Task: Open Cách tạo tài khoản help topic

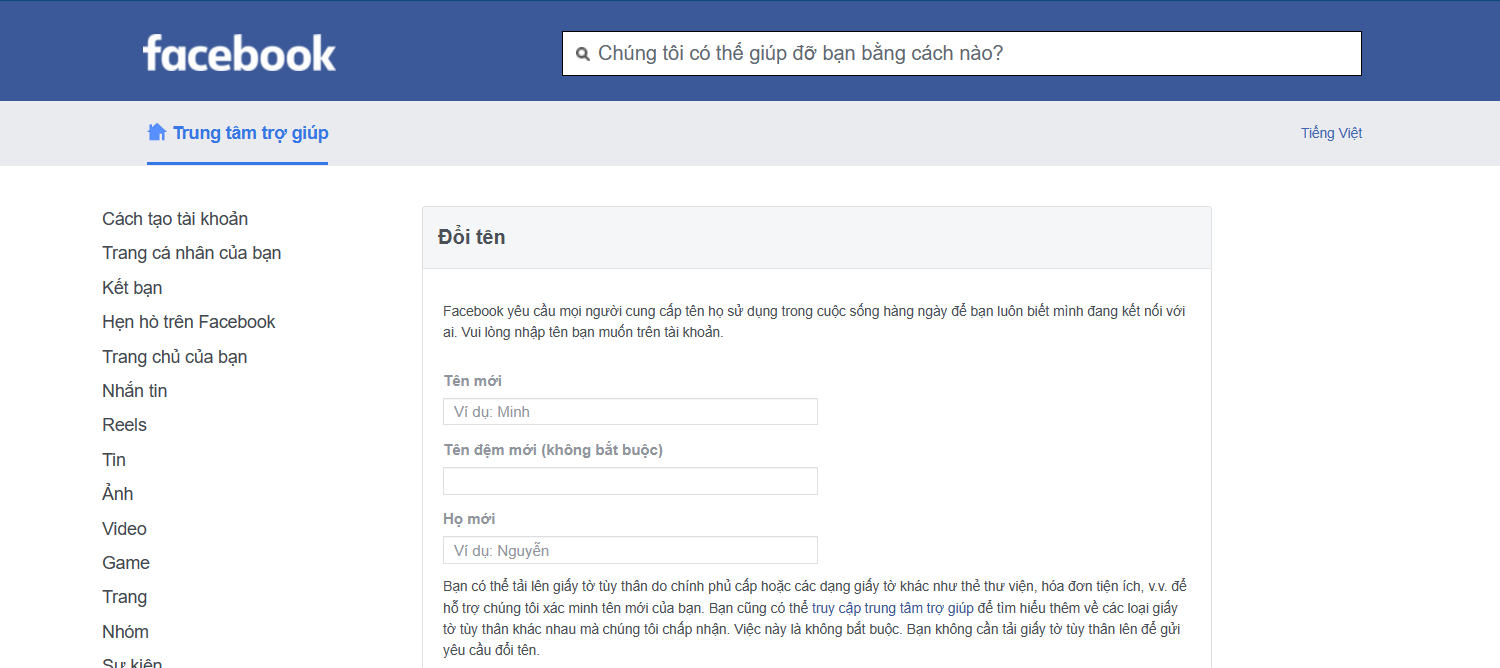Action: 175,219
